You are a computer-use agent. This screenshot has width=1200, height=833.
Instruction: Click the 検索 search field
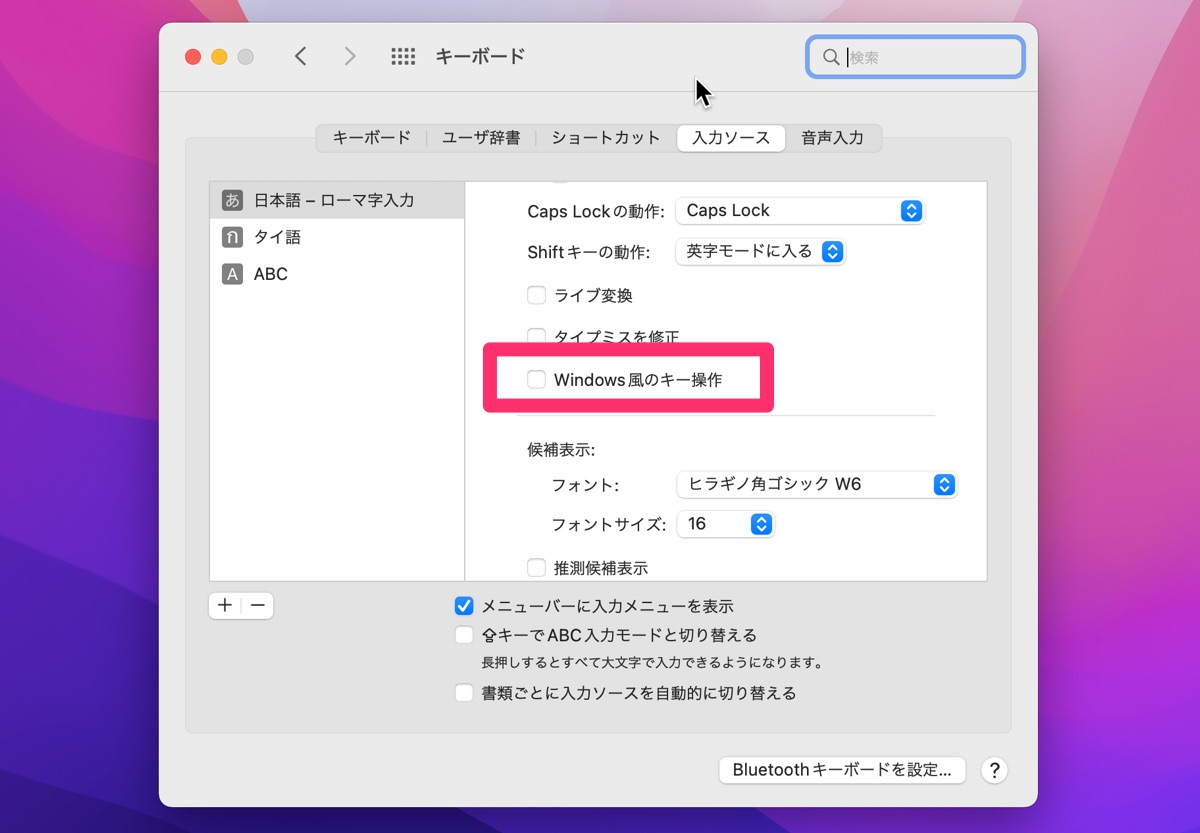click(915, 57)
